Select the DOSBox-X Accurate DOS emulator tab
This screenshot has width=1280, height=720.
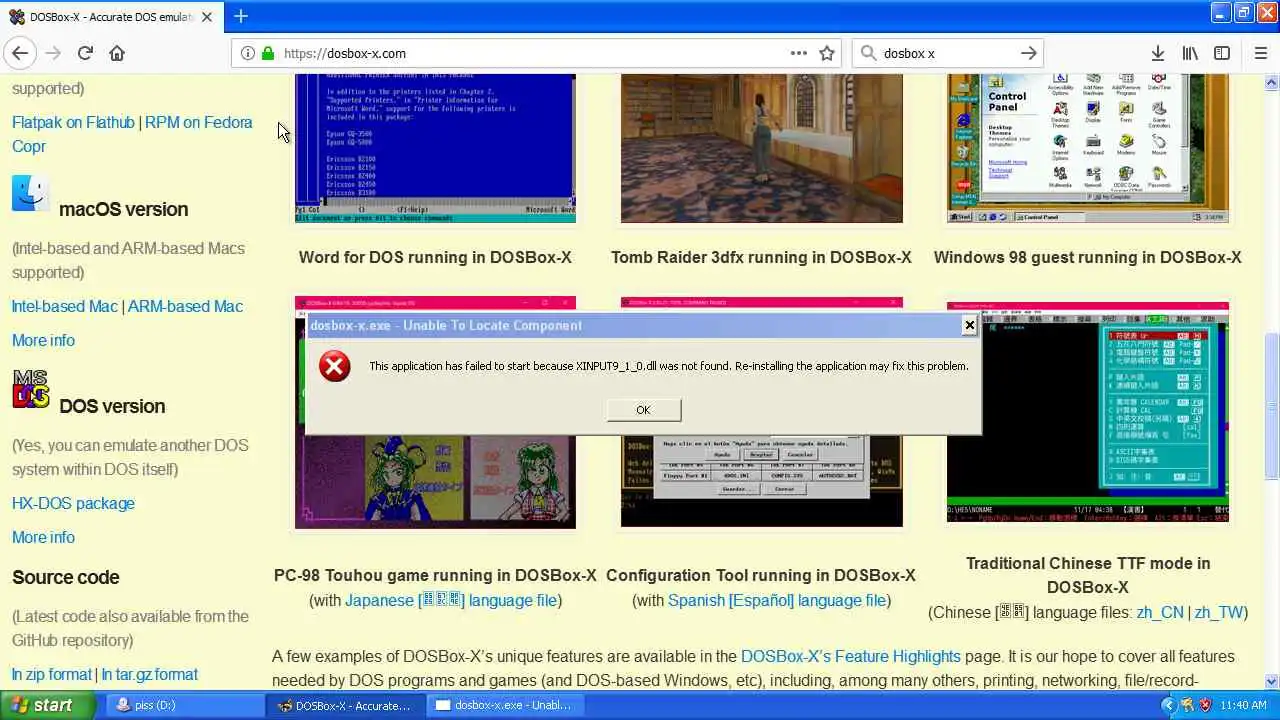point(110,17)
